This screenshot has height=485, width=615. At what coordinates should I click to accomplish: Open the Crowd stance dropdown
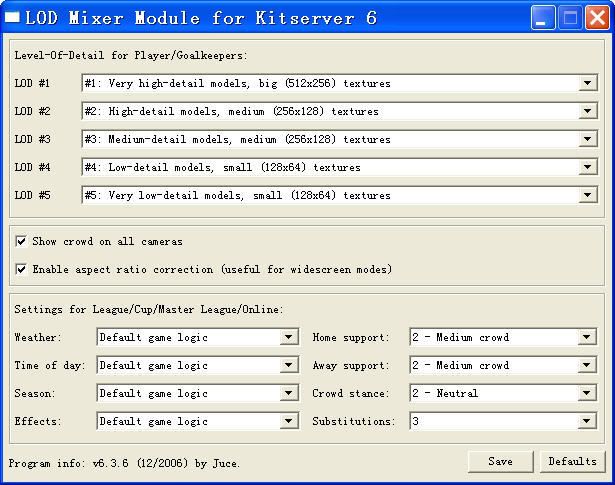(x=587, y=393)
